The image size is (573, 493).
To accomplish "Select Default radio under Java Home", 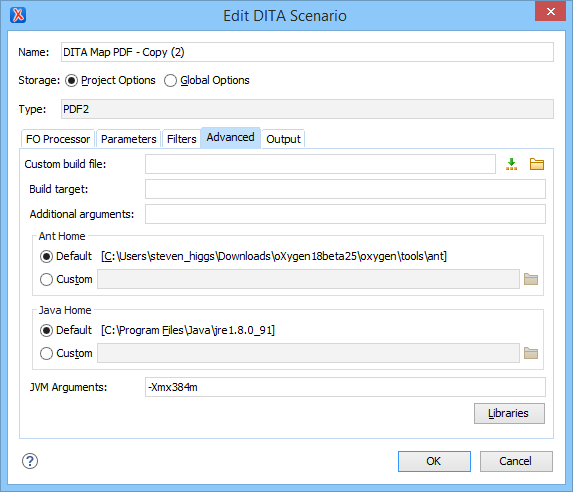I will 46,330.
